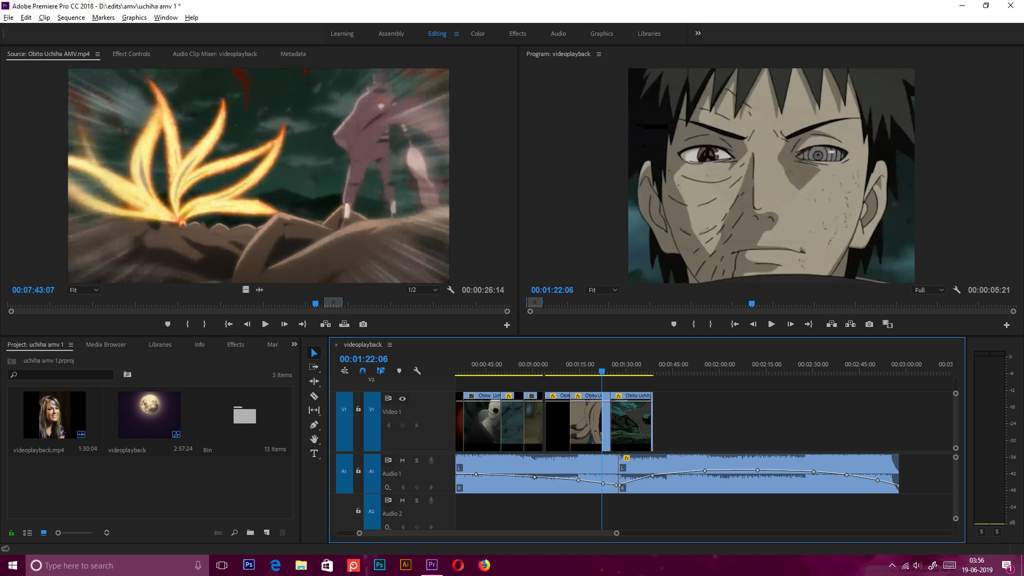Click Program monitor scrub bar playhead
The height and width of the screenshot is (576, 1024).
tap(752, 304)
